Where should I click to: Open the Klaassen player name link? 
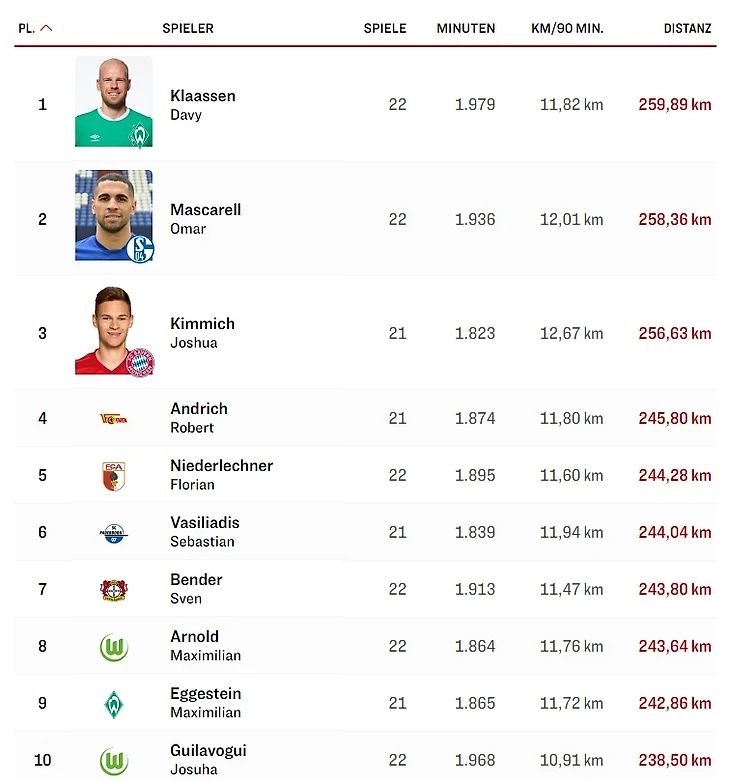[x=203, y=96]
